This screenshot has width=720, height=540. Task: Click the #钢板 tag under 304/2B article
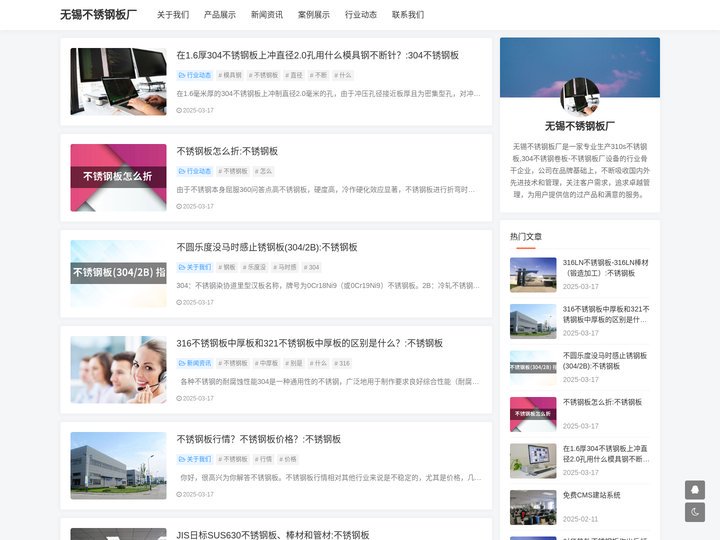point(226,267)
